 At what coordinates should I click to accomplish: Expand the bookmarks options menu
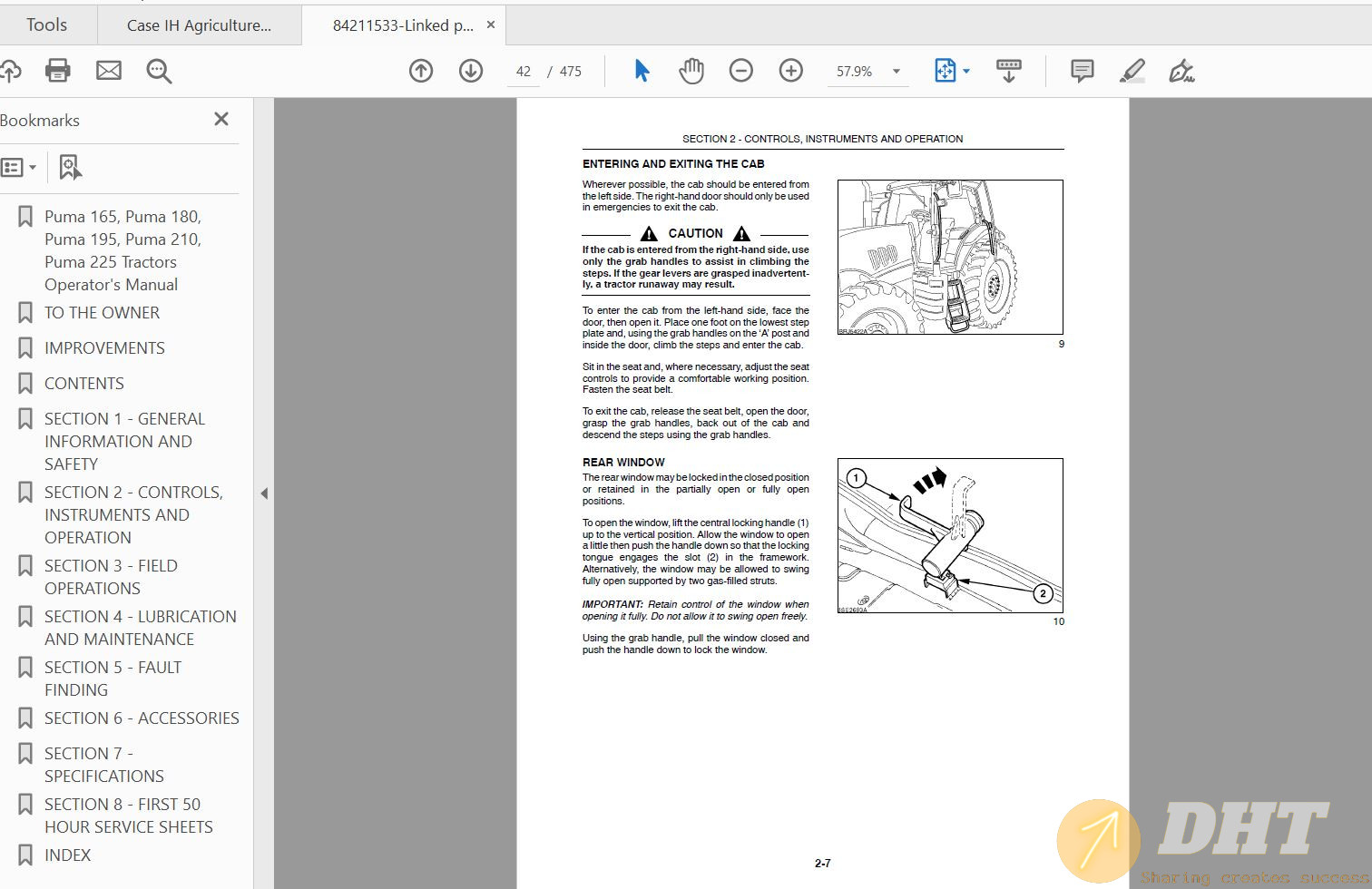click(x=19, y=167)
